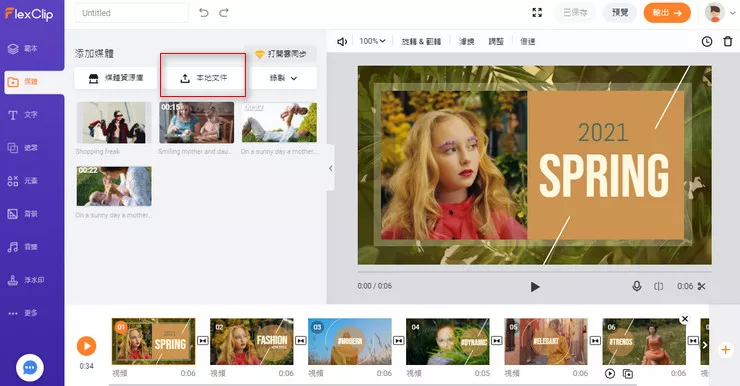The width and height of the screenshot is (740, 386).
Task: Select the top-row 'On a sunny day a mother' clip
Action: pyautogui.click(x=279, y=123)
